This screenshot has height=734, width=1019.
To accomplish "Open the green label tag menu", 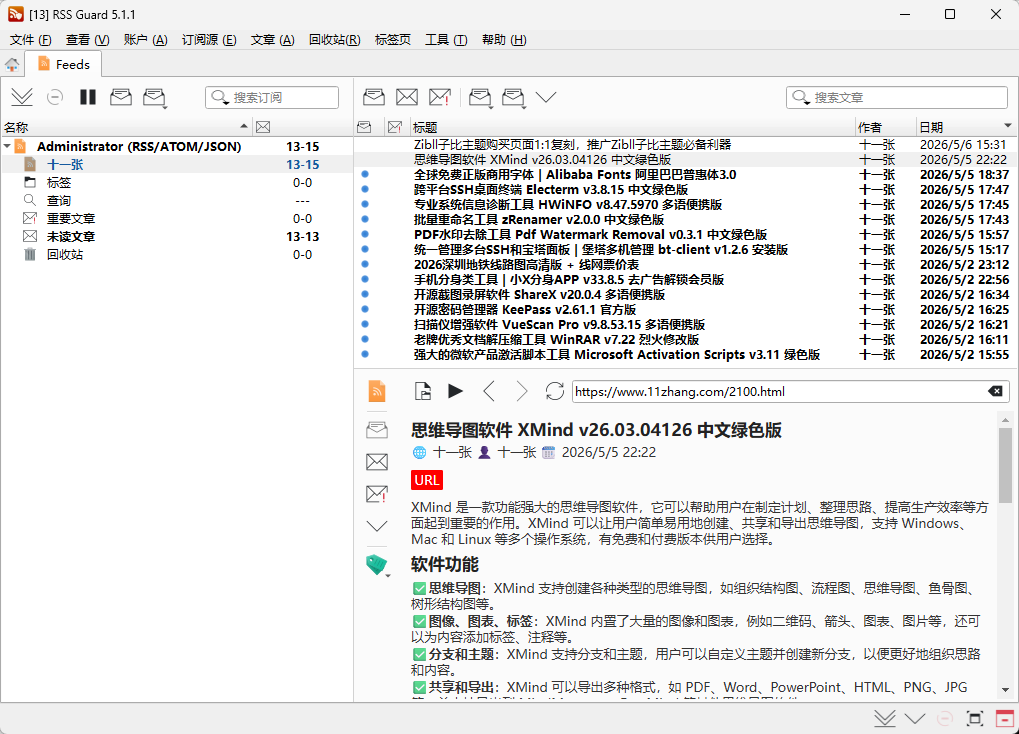I will pos(378,565).
